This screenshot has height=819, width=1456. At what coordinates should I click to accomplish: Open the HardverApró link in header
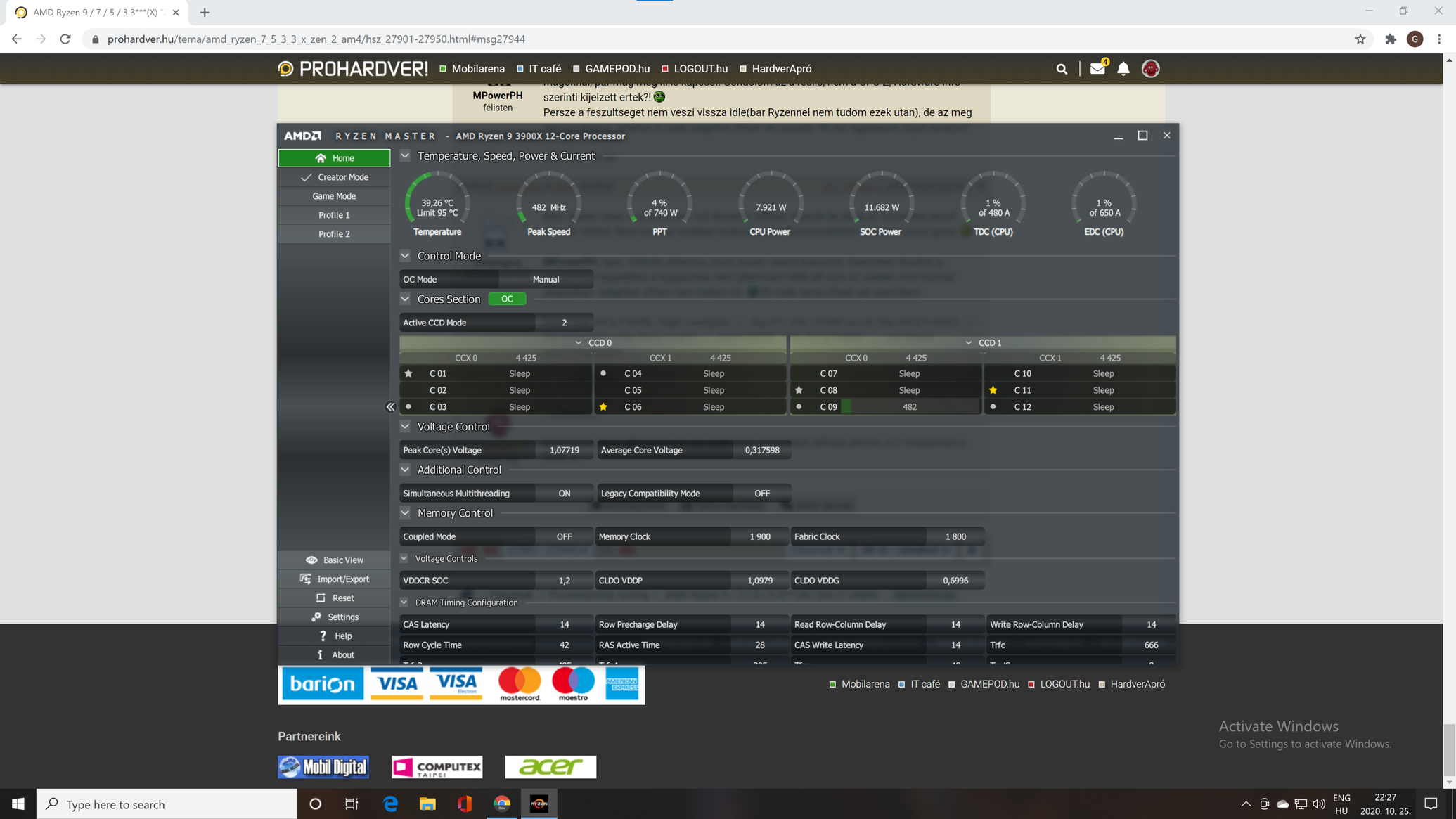click(x=781, y=69)
